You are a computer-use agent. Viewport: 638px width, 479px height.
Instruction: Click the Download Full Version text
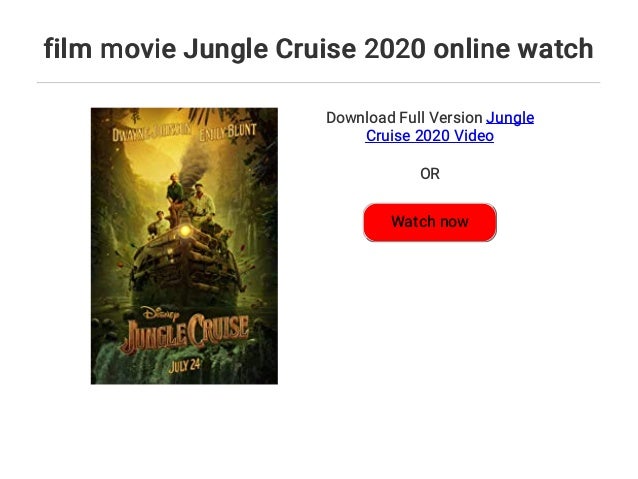coord(404,118)
